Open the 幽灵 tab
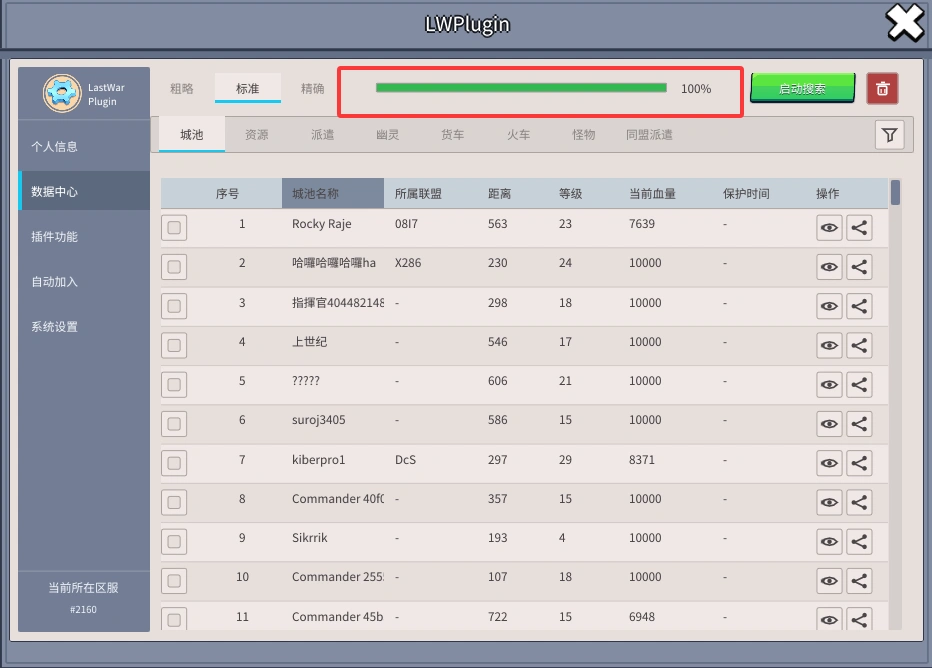932x668 pixels. click(388, 135)
